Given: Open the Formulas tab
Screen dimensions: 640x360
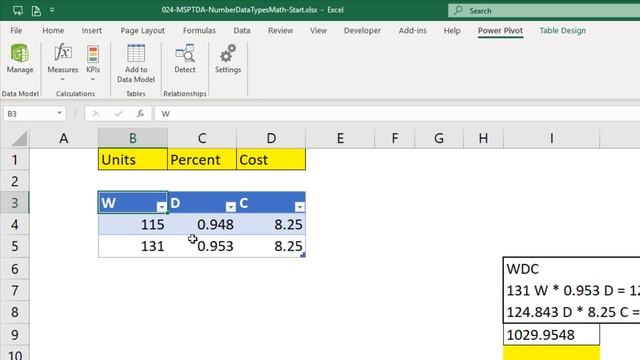Looking at the screenshot, I should pos(199,31).
